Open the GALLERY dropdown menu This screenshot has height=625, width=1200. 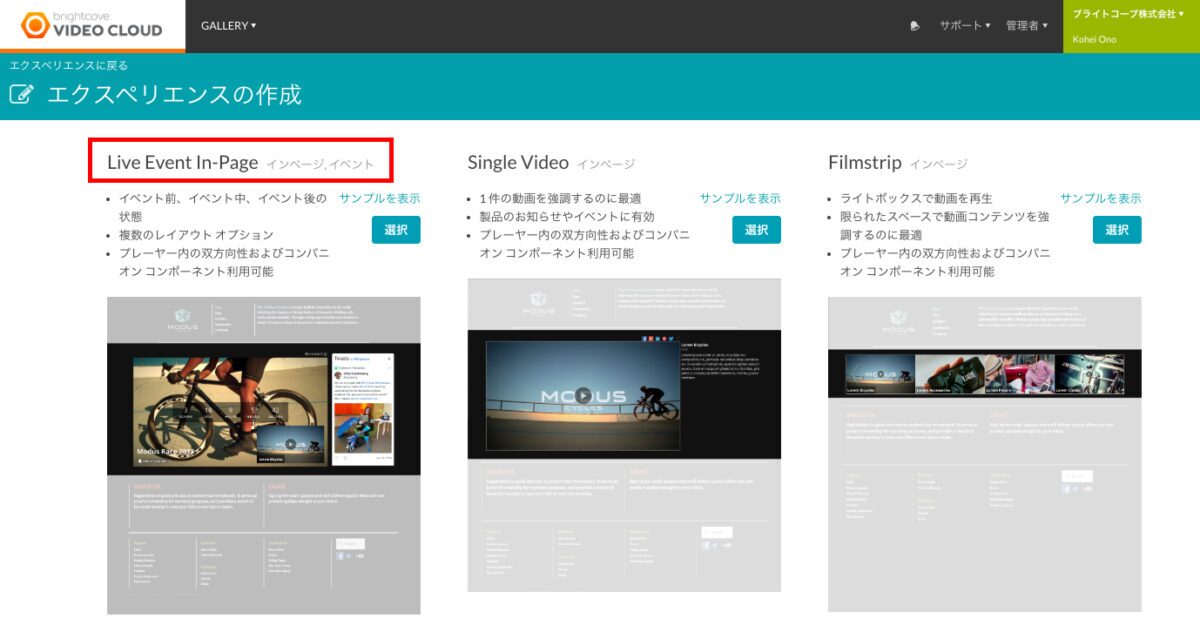coord(228,26)
